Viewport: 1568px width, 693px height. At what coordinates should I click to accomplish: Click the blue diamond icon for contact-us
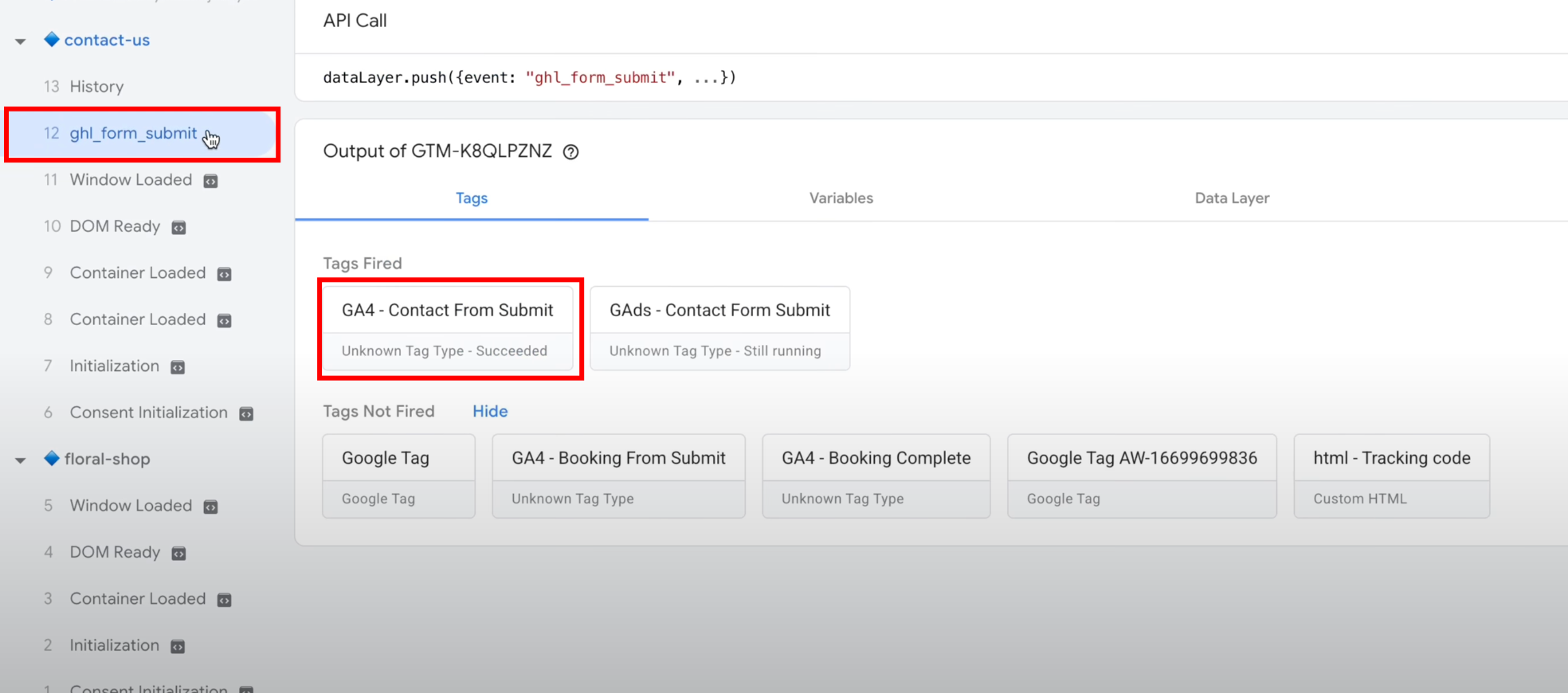click(x=52, y=40)
